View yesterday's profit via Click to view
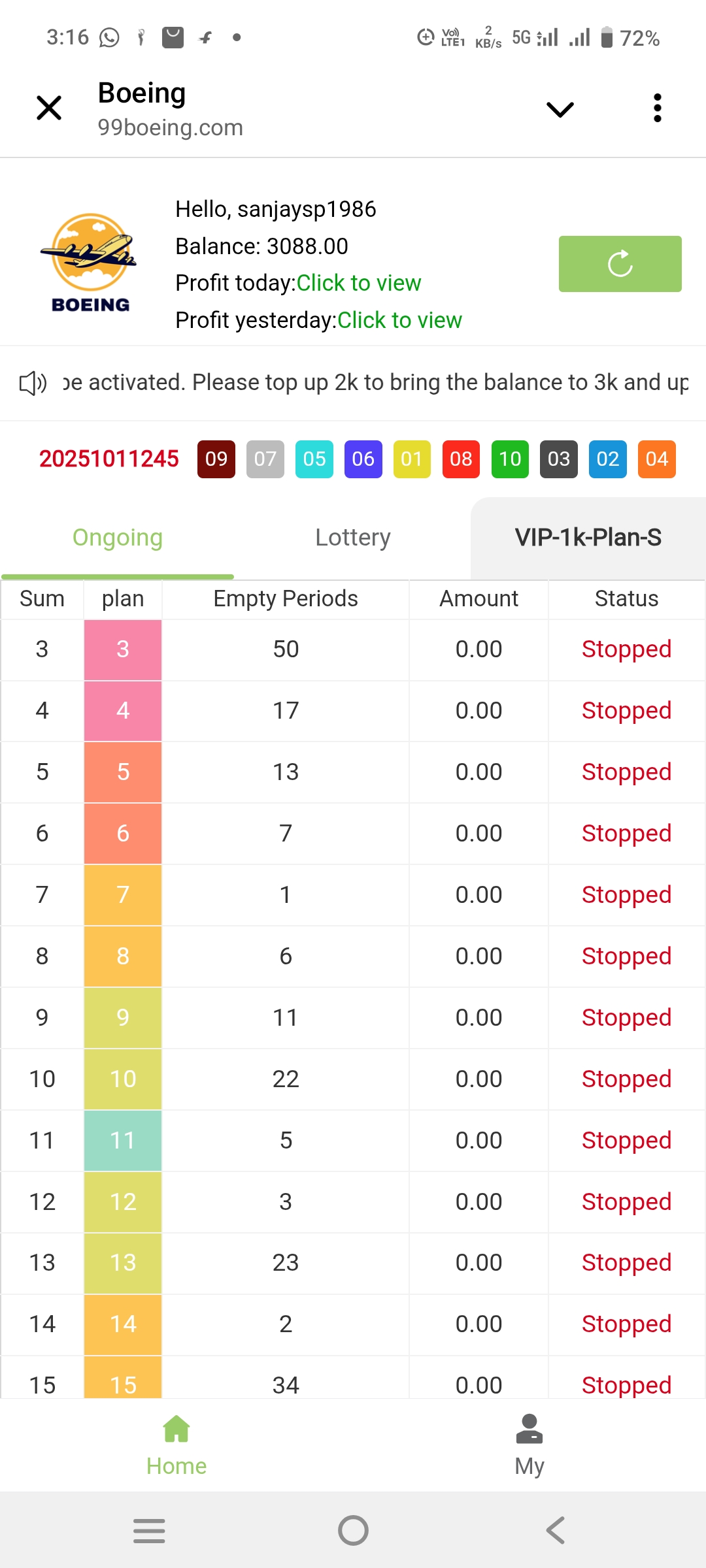This screenshot has width=706, height=1568. tap(399, 320)
